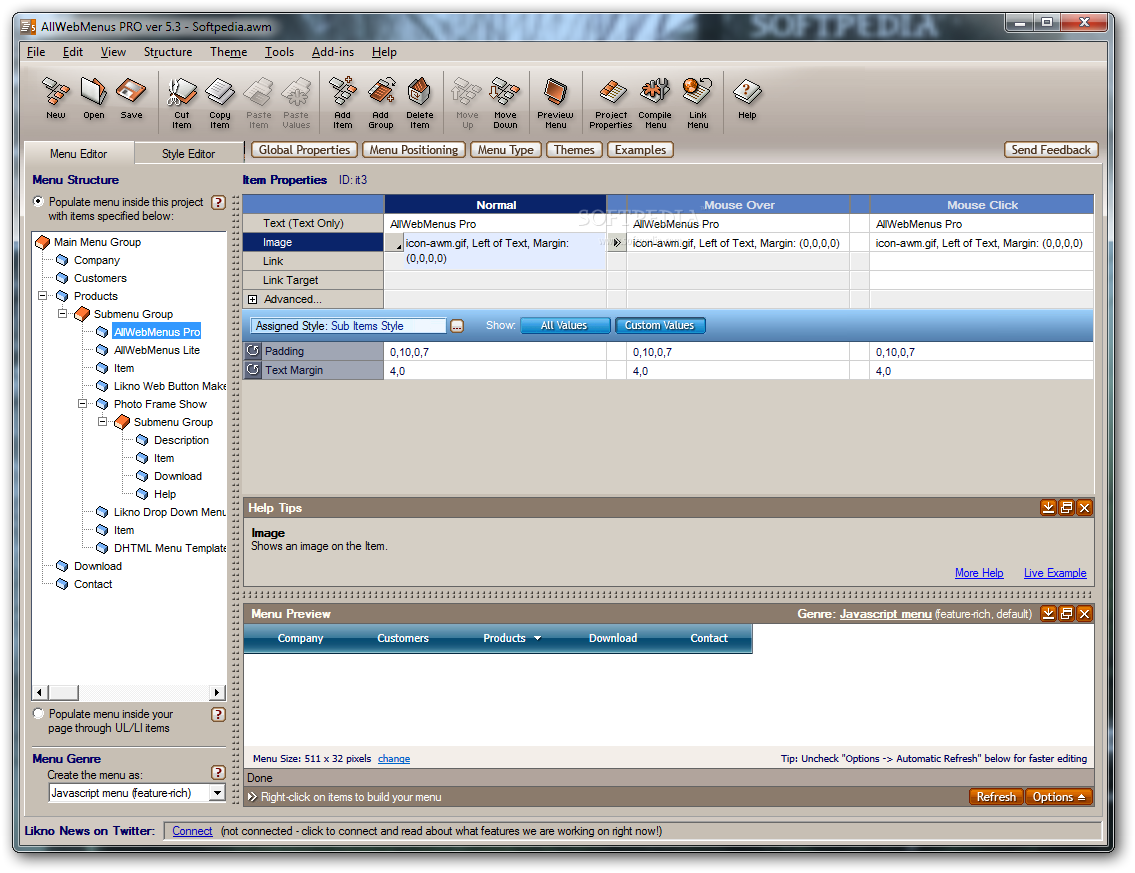This screenshot has width=1135, height=873.
Task: Click the Custom Values button
Action: tap(659, 326)
